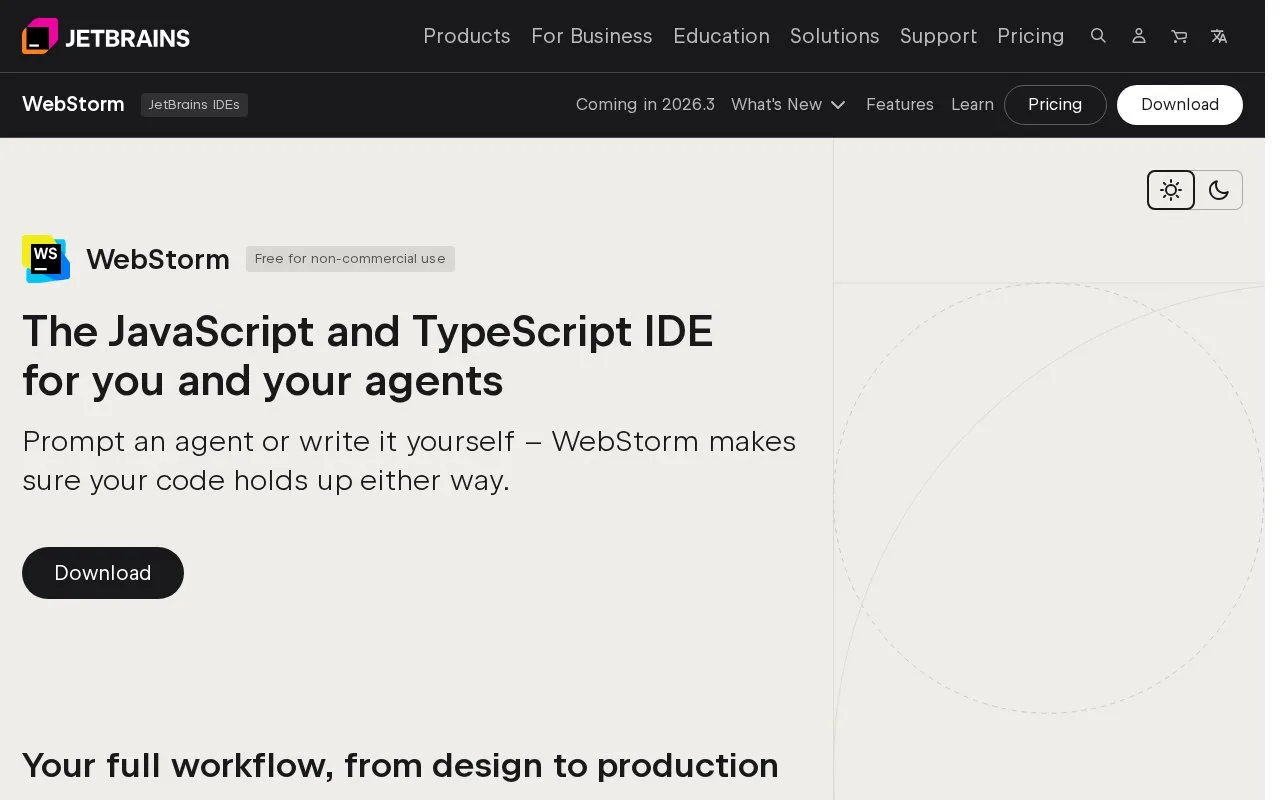Viewport: 1280px width, 800px height.
Task: Click 'Your full workflow, from design to production' heading
Action: click(x=400, y=765)
